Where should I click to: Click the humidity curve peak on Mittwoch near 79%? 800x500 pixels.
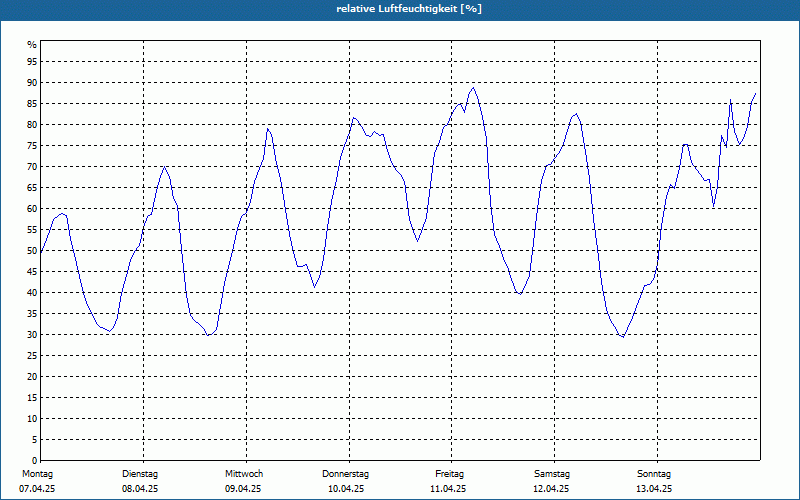point(268,129)
